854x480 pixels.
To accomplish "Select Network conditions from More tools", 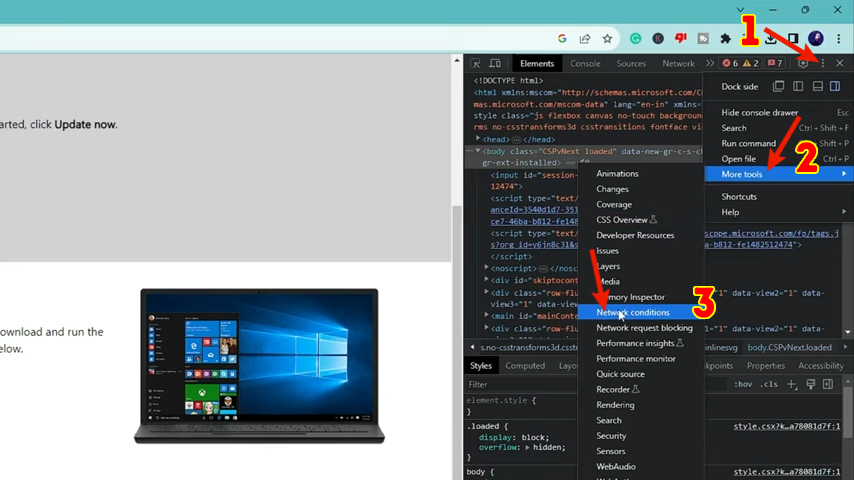I will click(x=640, y=312).
